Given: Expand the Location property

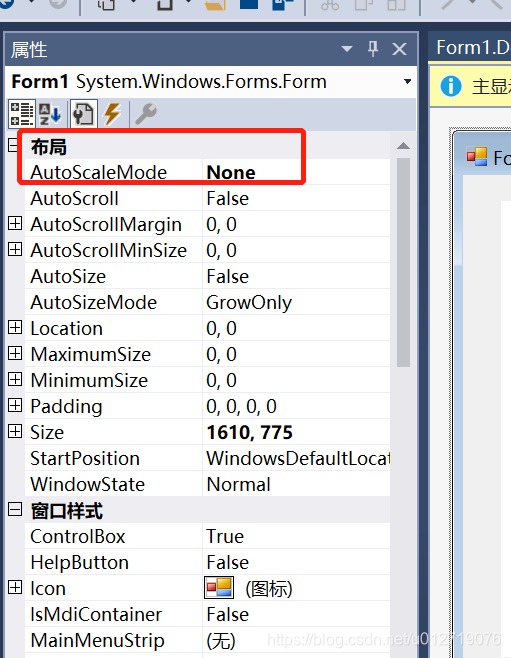Looking at the screenshot, I should pos(15,328).
